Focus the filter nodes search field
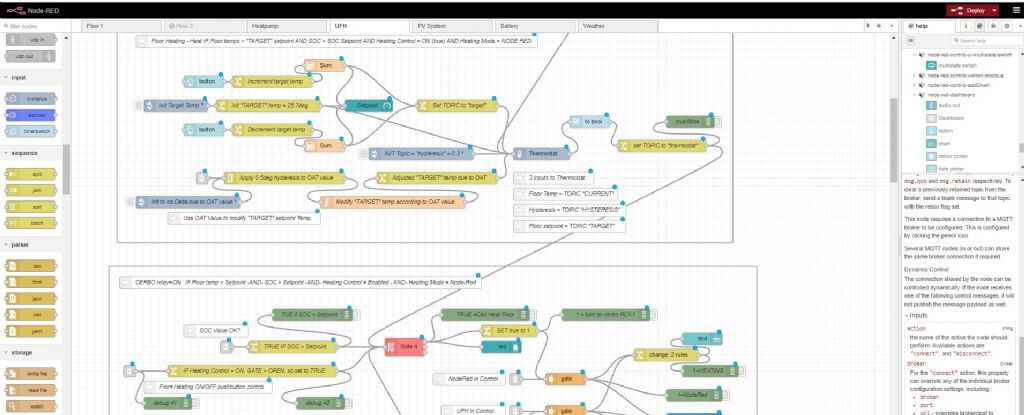Image resolution: width=1024 pixels, height=415 pixels. pos(36,26)
